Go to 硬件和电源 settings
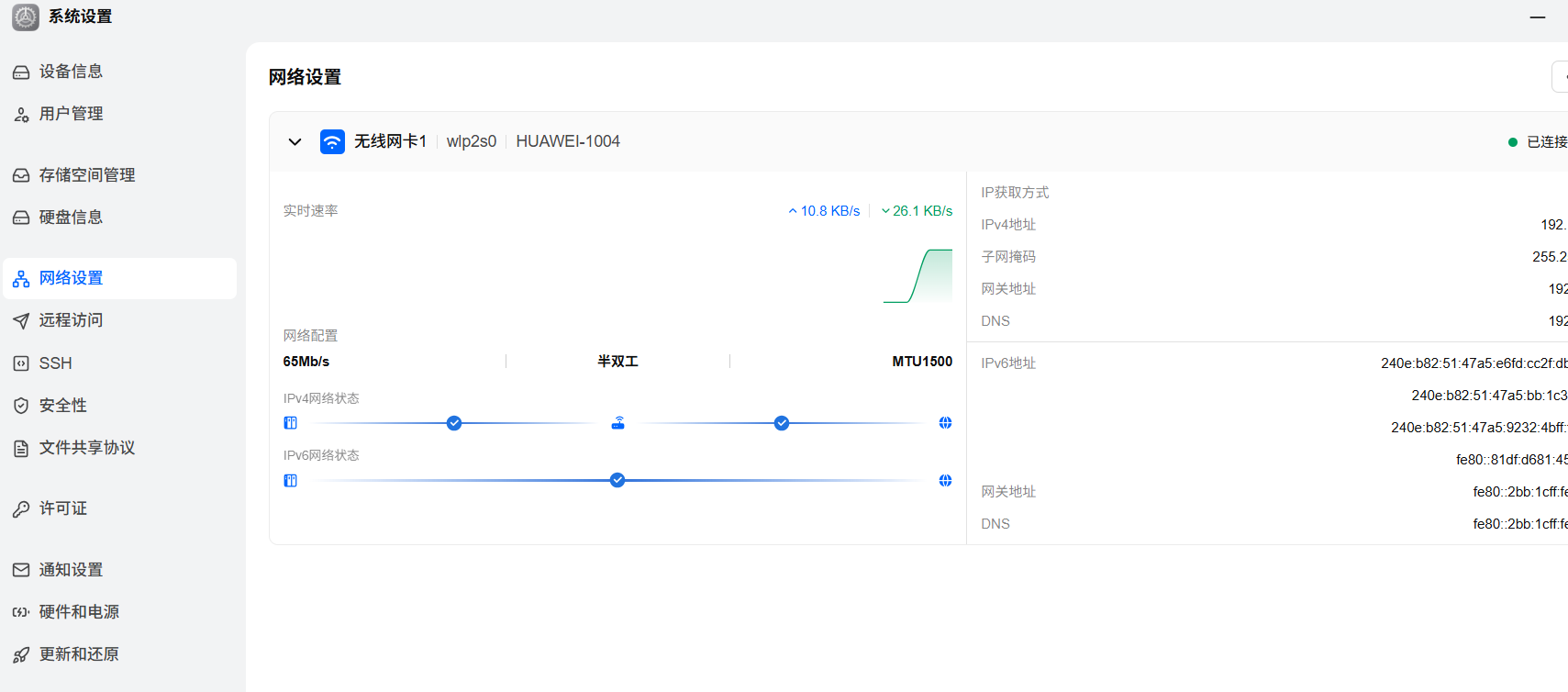Image resolution: width=1568 pixels, height=692 pixels. tap(120, 612)
